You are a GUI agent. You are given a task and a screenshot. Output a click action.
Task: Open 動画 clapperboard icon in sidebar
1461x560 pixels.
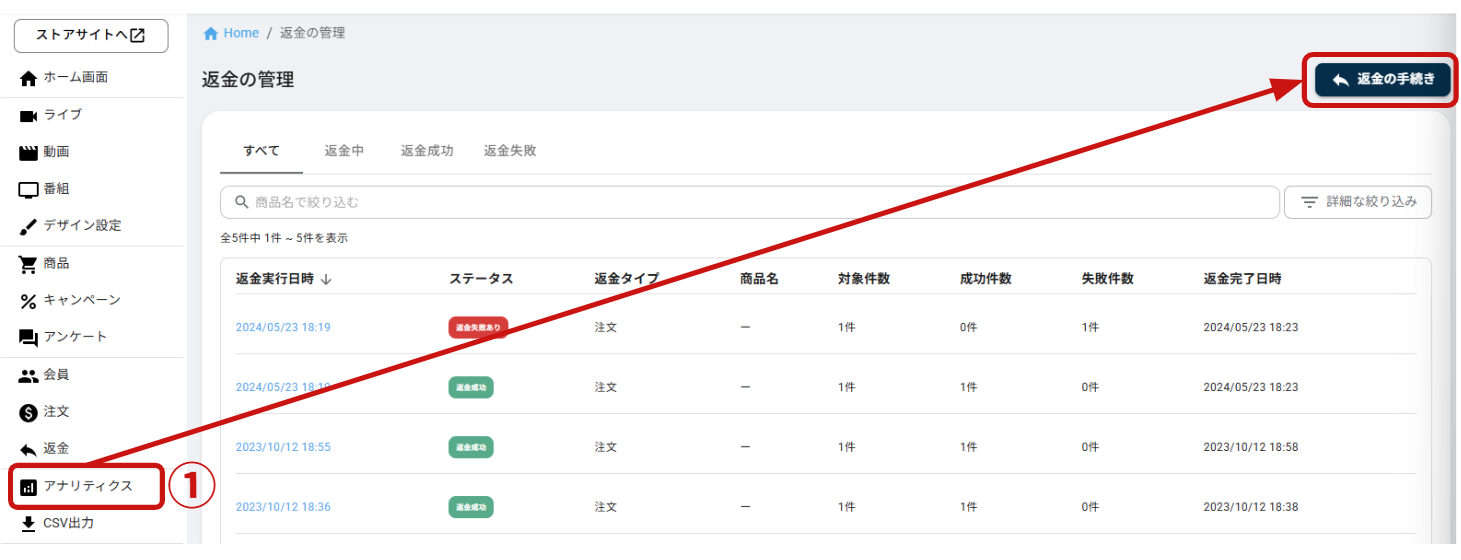[28, 153]
